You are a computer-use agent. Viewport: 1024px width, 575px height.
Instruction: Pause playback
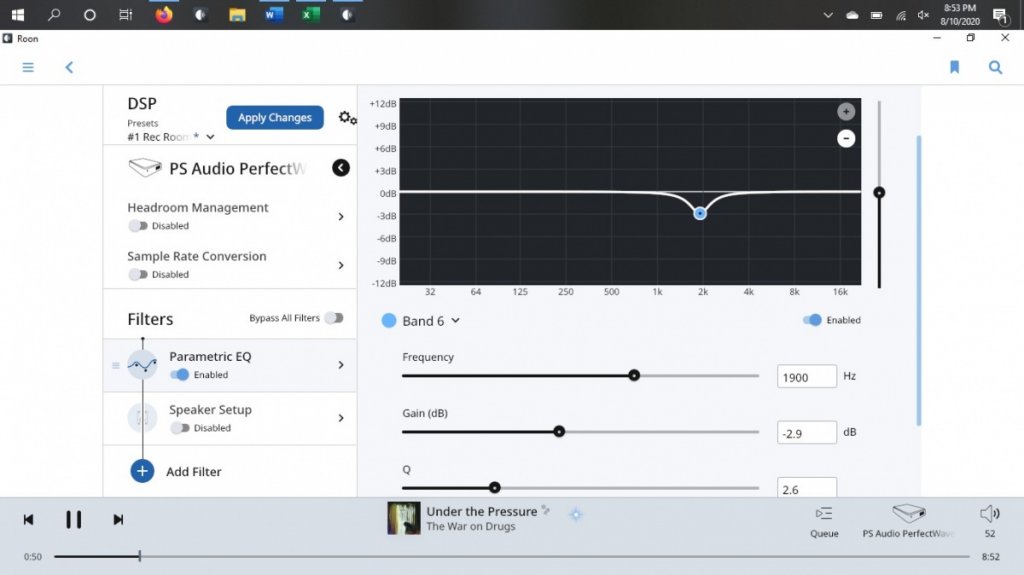coord(73,519)
